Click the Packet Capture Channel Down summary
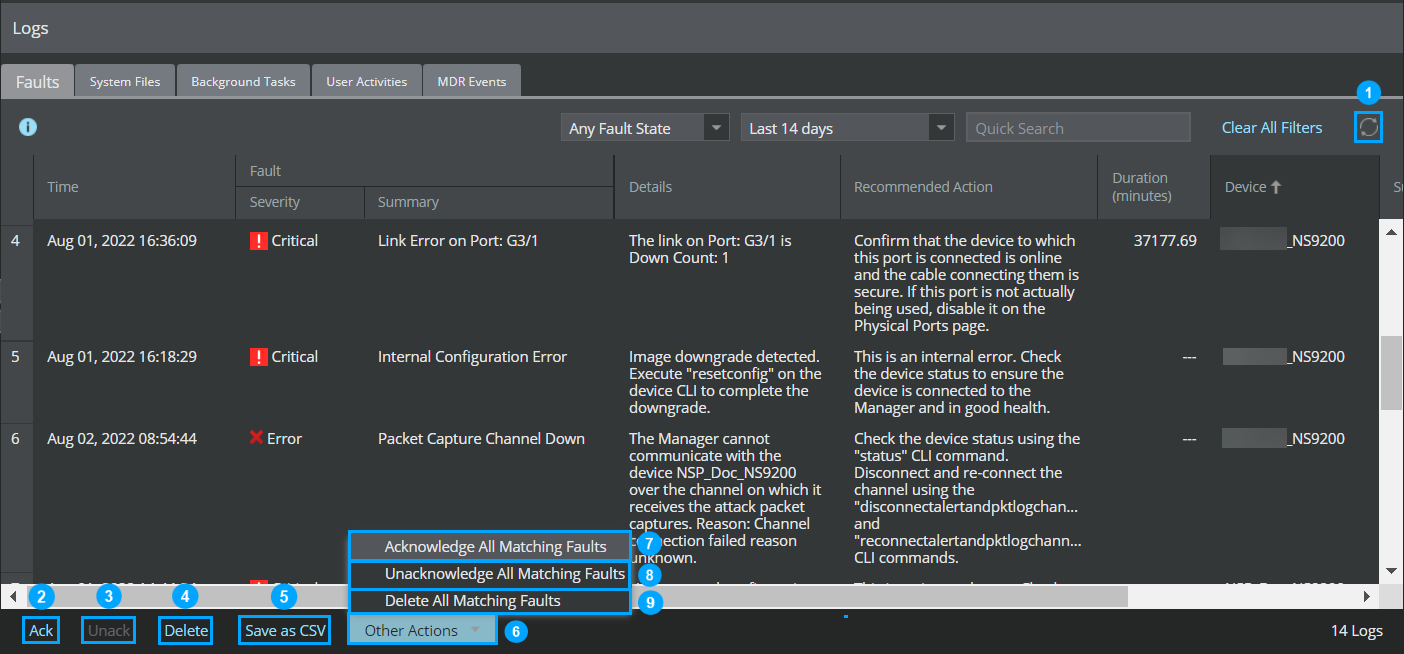Viewport: 1404px width, 654px height. 481,439
